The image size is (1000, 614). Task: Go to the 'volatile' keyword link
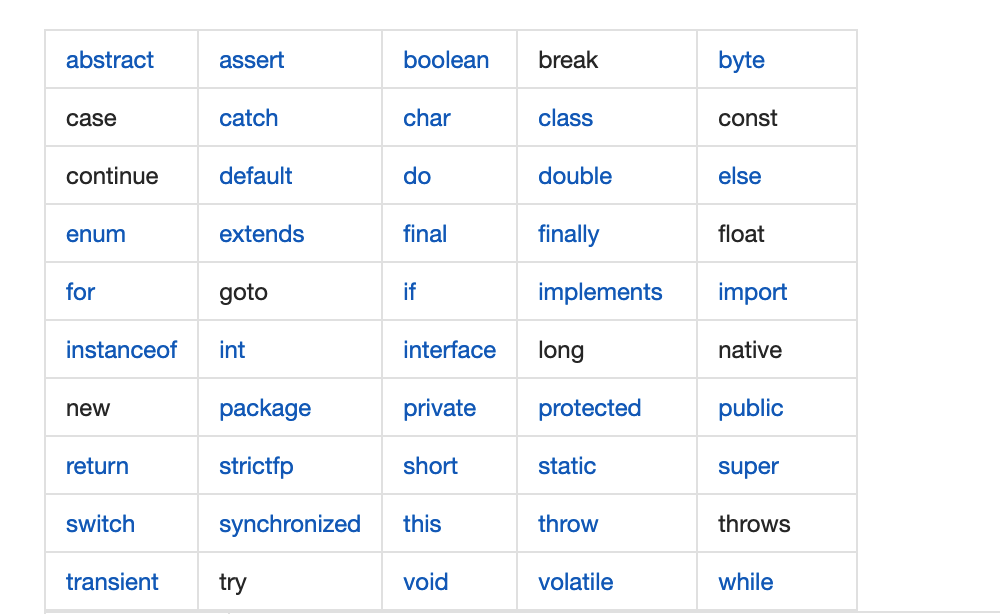tap(576, 582)
